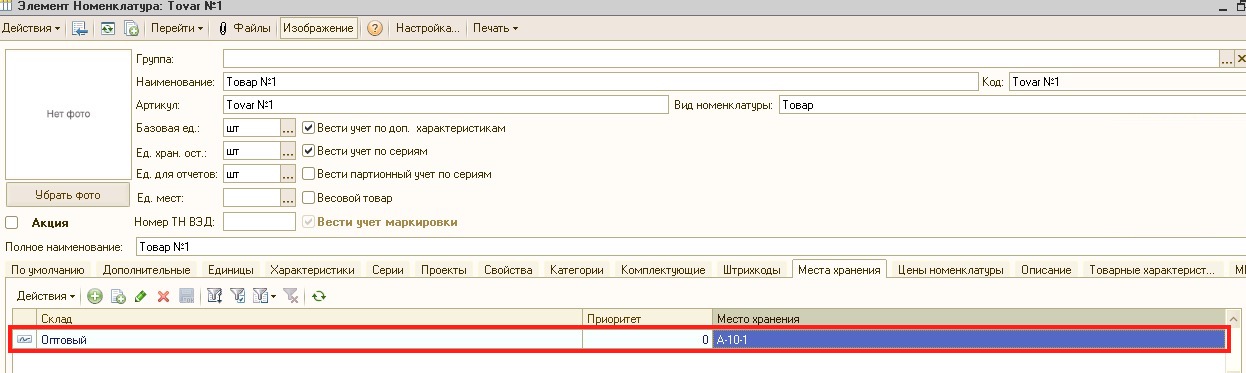This screenshot has width=1246, height=373.
Task: Switch to the Проекты tab
Action: 444,270
